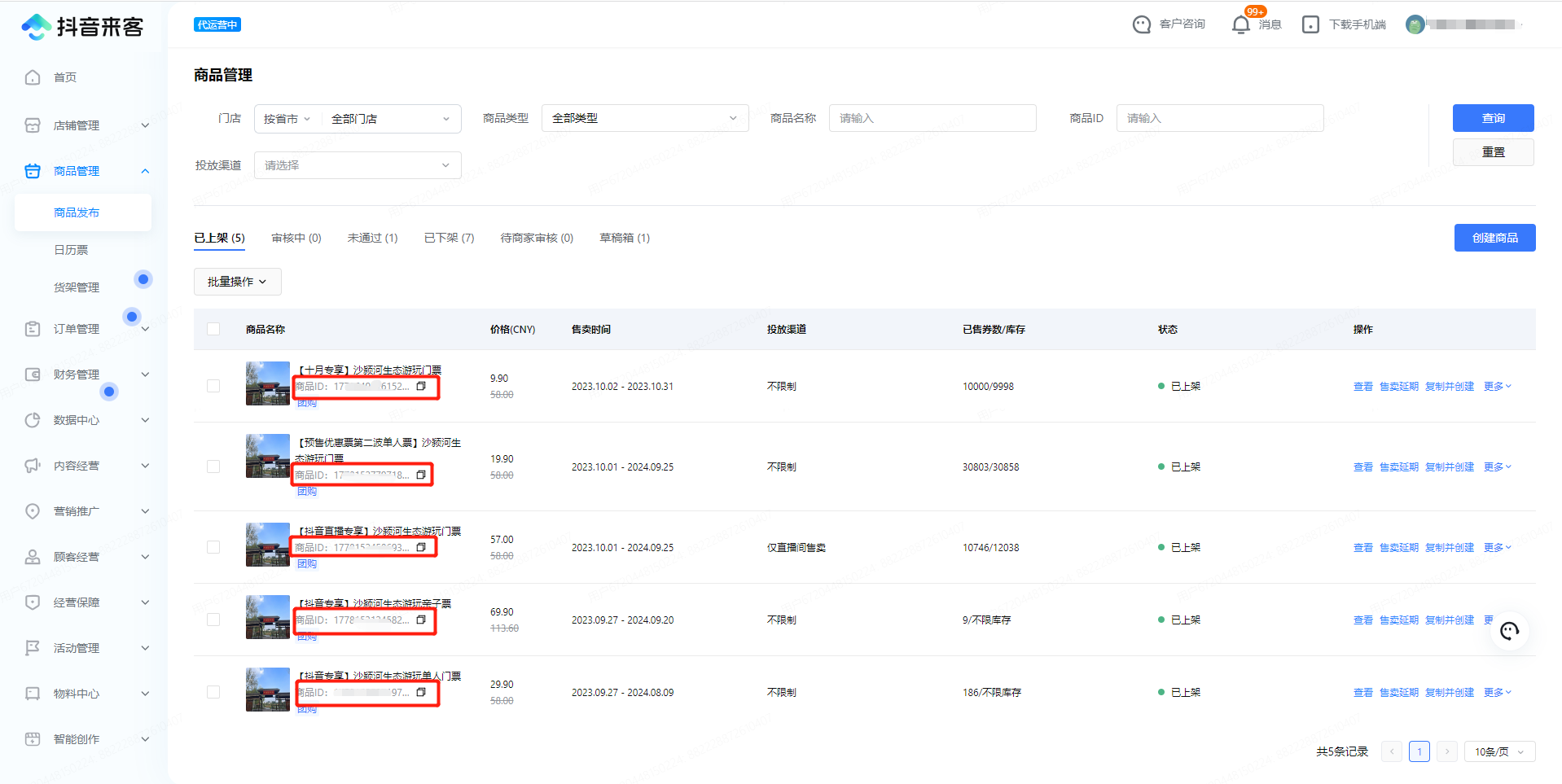
Task: Copy product ID of 抖音直播专享 ticket
Action: tap(421, 548)
